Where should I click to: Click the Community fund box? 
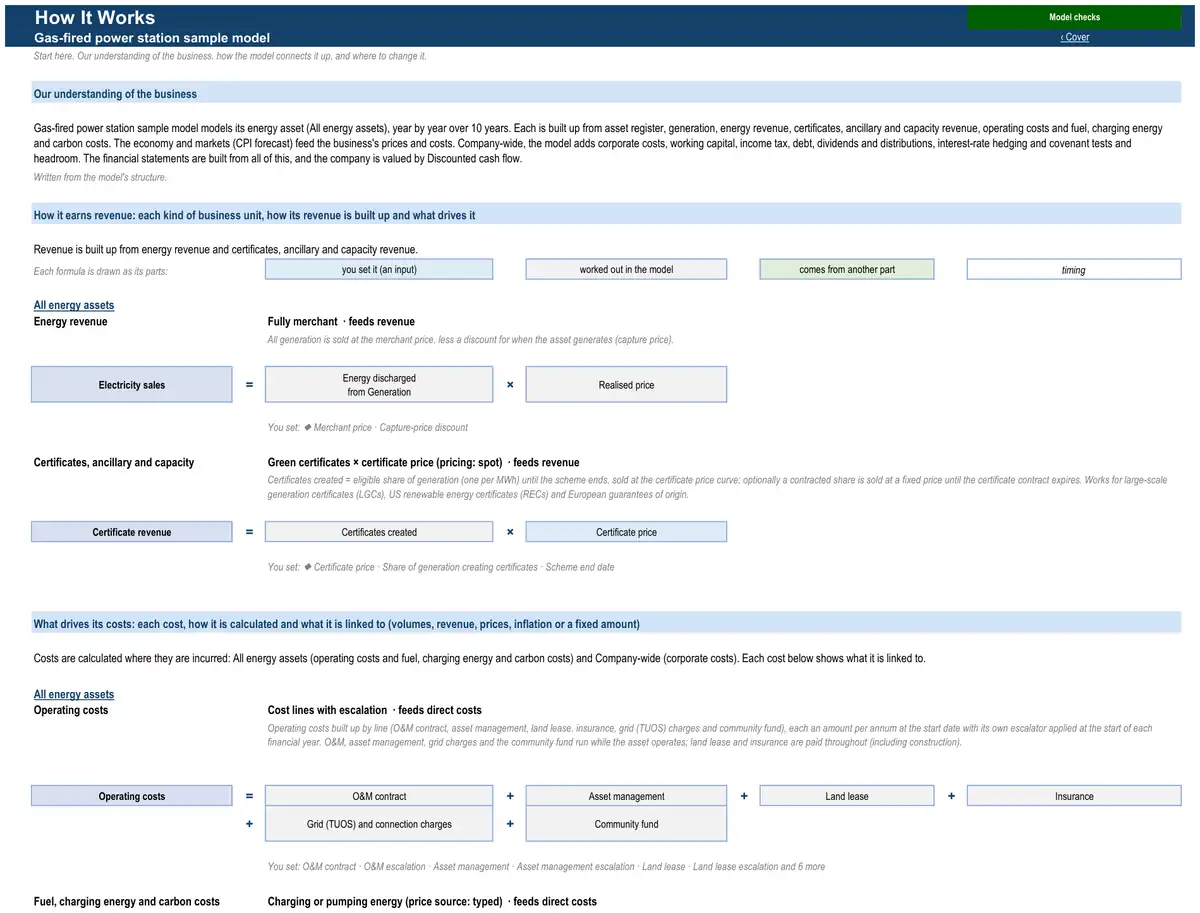pyautogui.click(x=626, y=824)
